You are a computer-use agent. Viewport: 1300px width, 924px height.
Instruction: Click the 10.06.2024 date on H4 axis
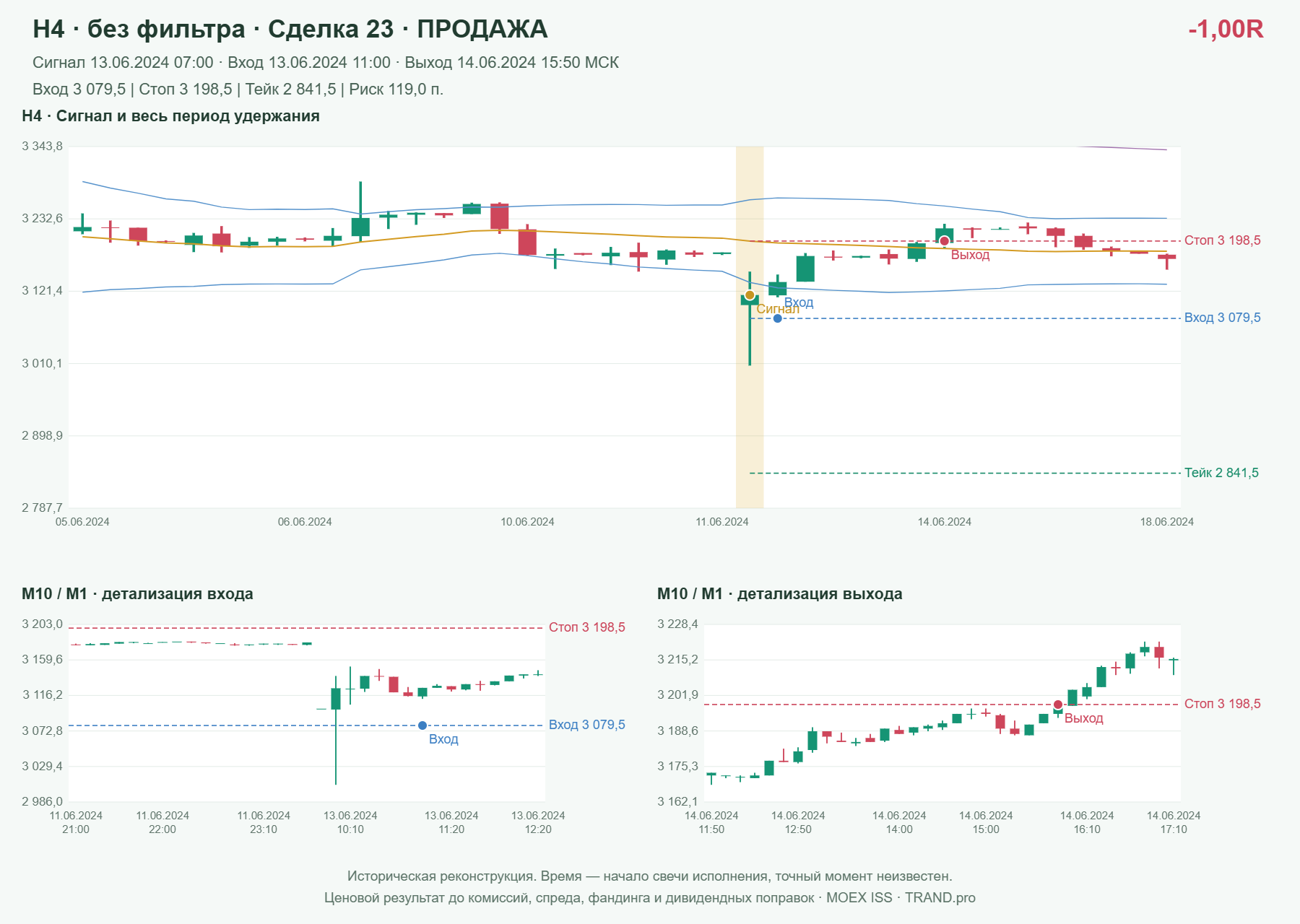click(x=527, y=522)
